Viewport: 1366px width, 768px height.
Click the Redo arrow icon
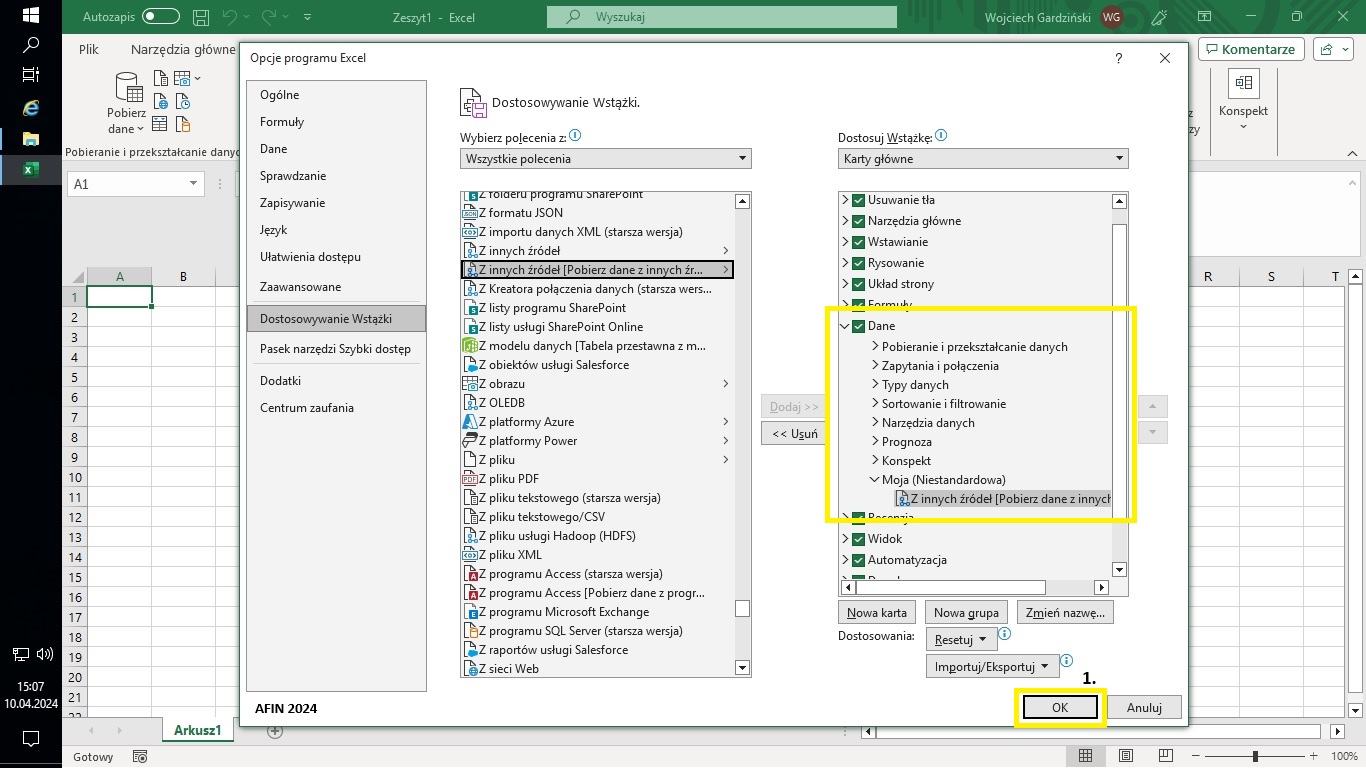[x=271, y=17]
